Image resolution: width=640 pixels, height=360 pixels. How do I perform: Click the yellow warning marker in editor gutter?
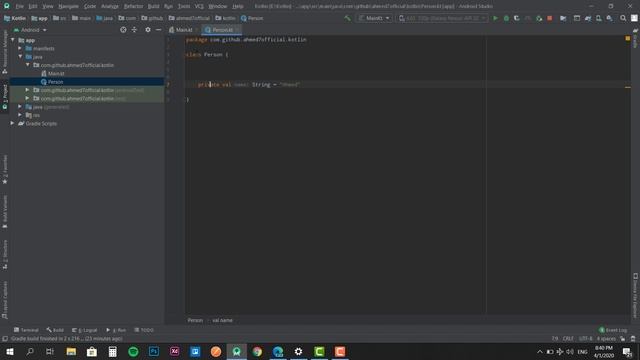point(627,38)
